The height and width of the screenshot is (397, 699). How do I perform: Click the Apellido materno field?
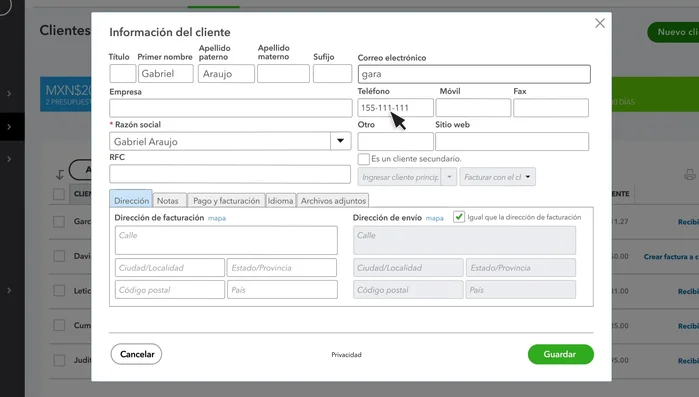[x=283, y=74]
